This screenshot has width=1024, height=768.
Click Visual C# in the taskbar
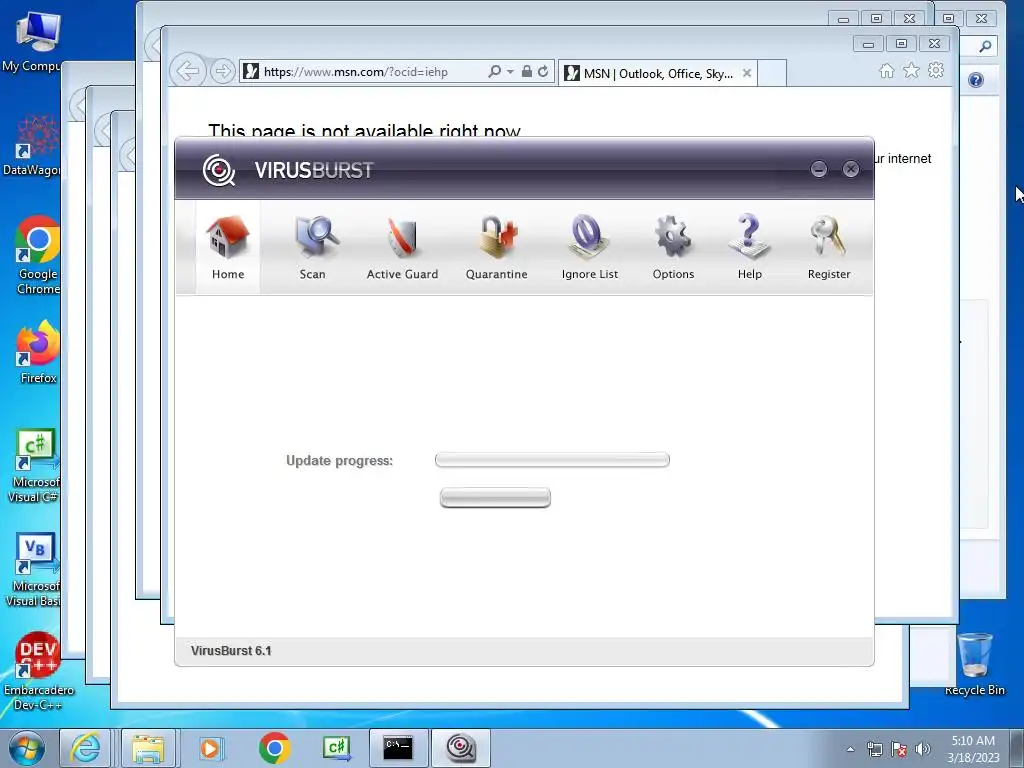coord(337,748)
